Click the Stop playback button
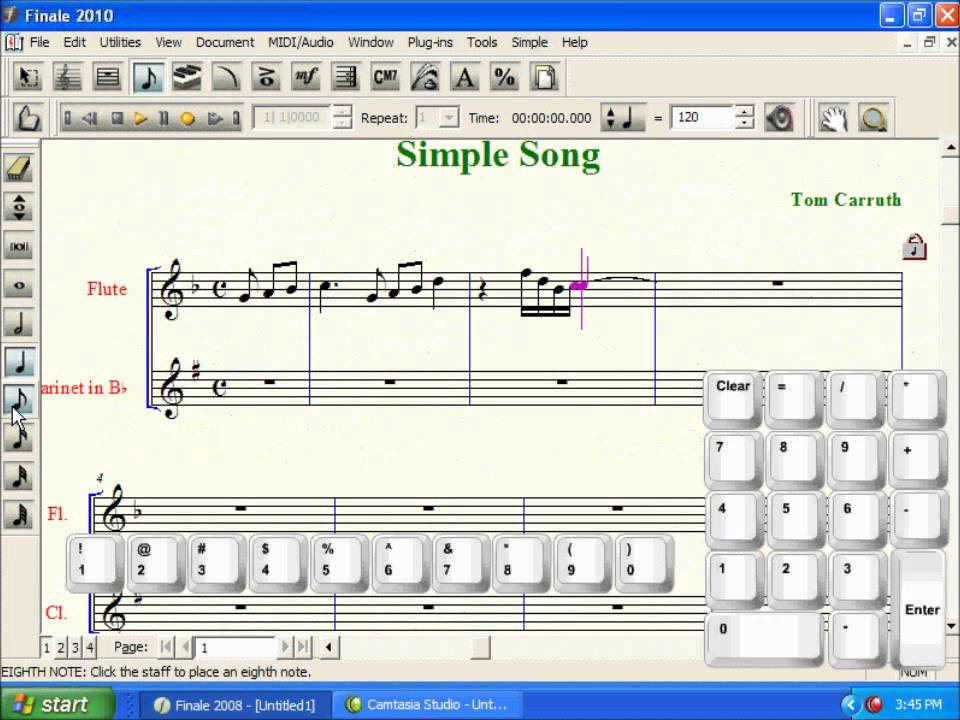This screenshot has width=960, height=720. coord(116,118)
